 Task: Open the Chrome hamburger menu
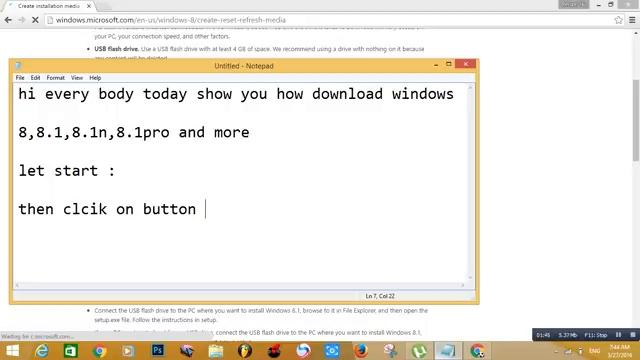[x=632, y=20]
